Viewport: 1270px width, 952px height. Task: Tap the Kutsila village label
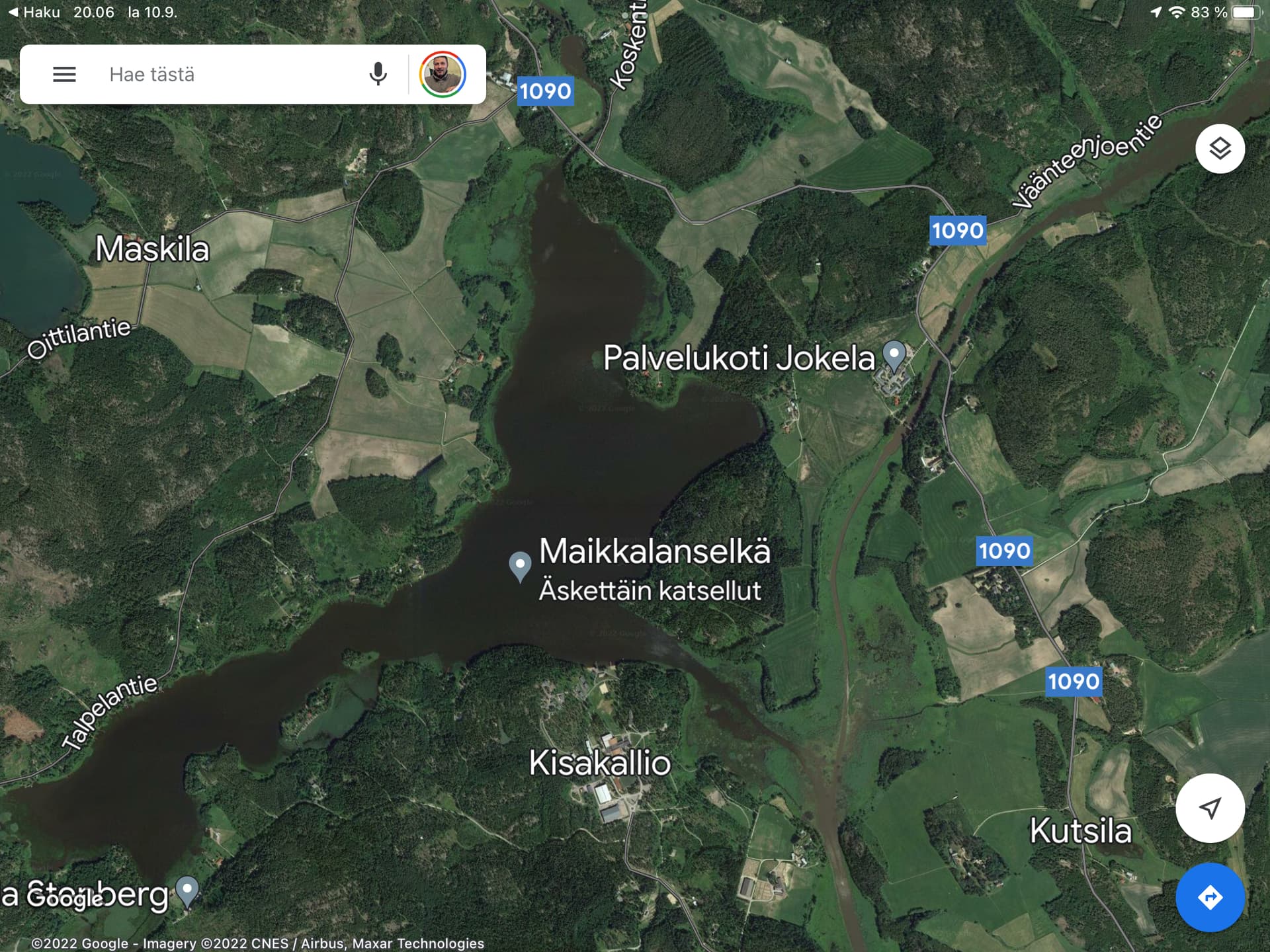point(1080,831)
